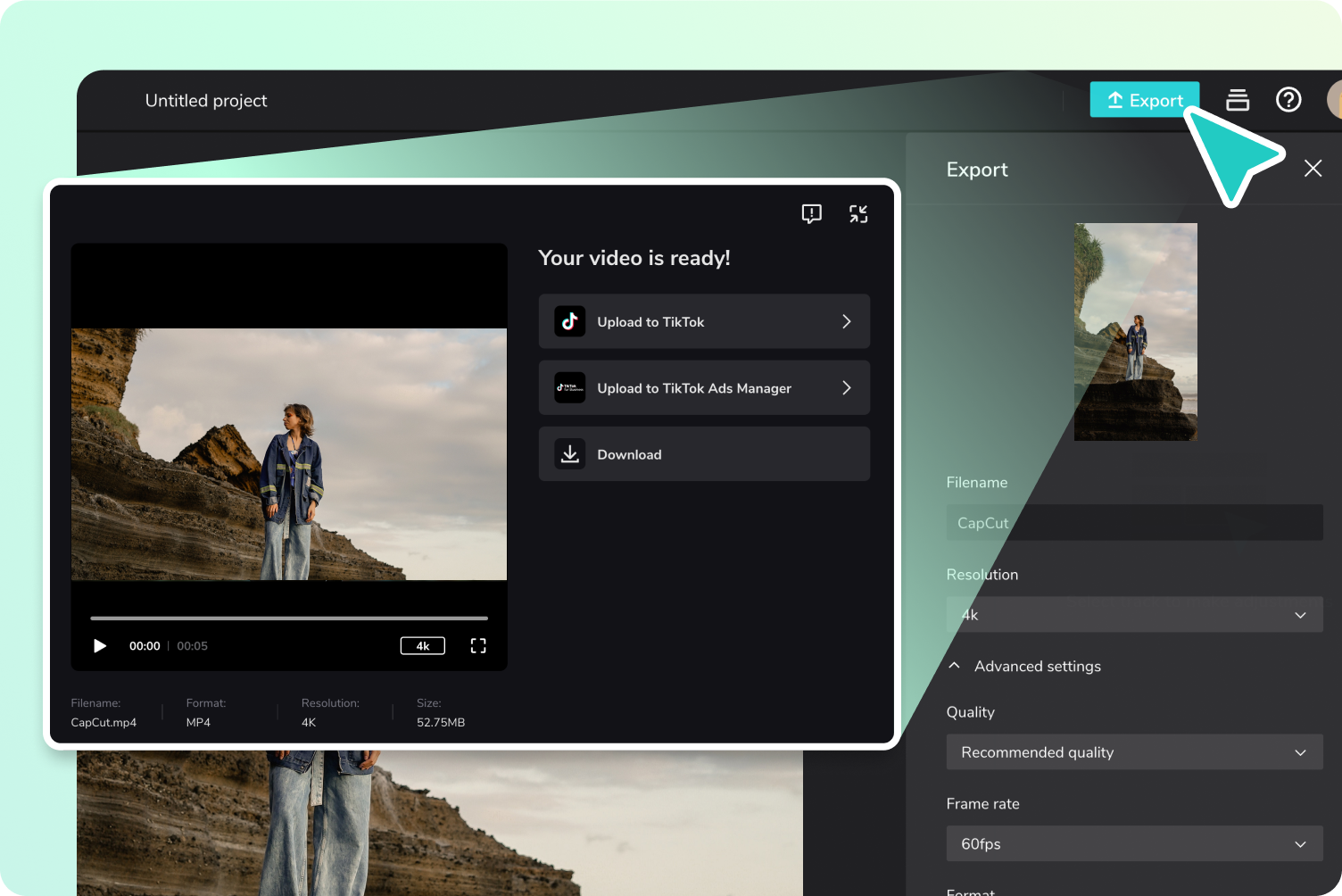Open the 60fps frame rate dropdown
Screen dimensions: 1342x896
coord(1134,843)
